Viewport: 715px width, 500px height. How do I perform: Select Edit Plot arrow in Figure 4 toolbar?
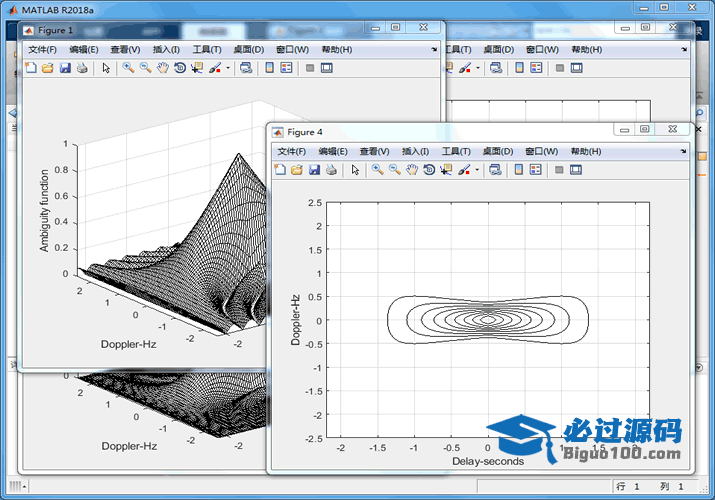[x=355, y=170]
